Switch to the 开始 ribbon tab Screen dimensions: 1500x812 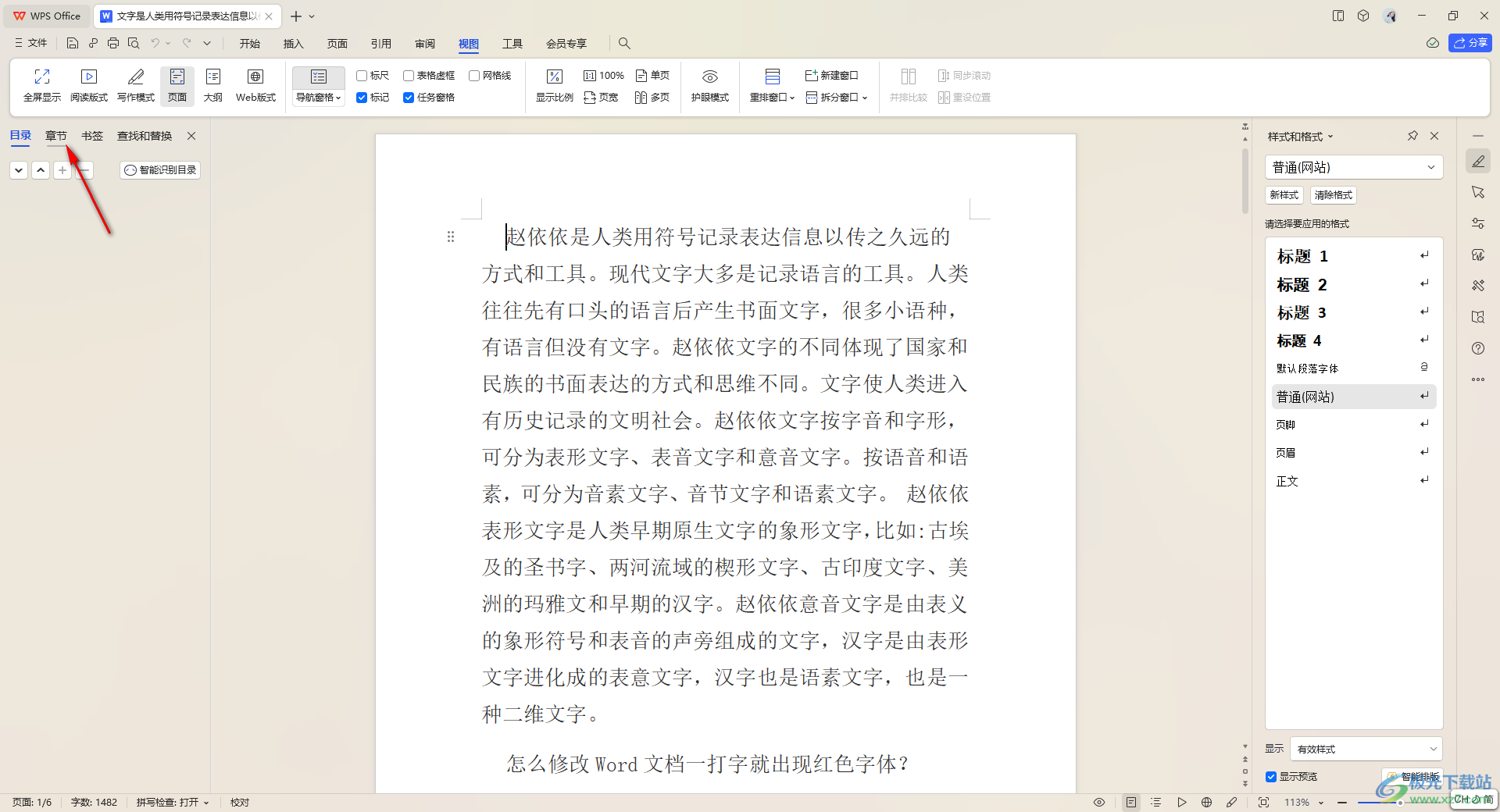[250, 44]
